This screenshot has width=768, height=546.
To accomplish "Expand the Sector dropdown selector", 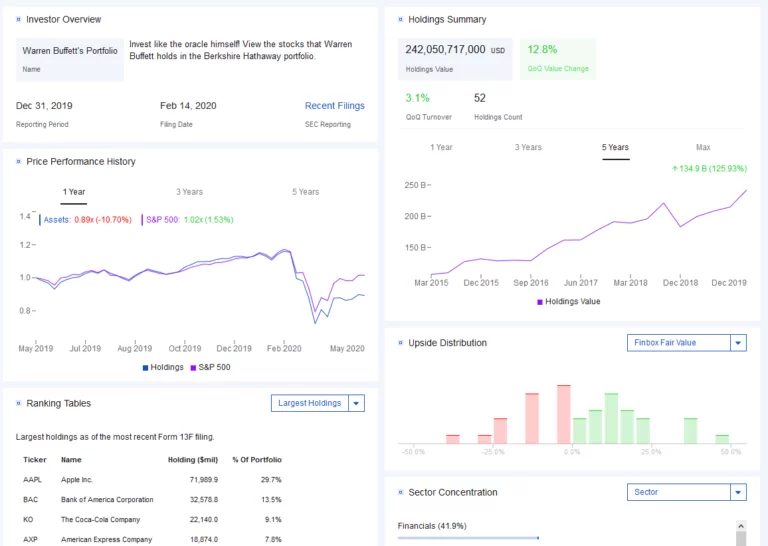I will pos(689,492).
